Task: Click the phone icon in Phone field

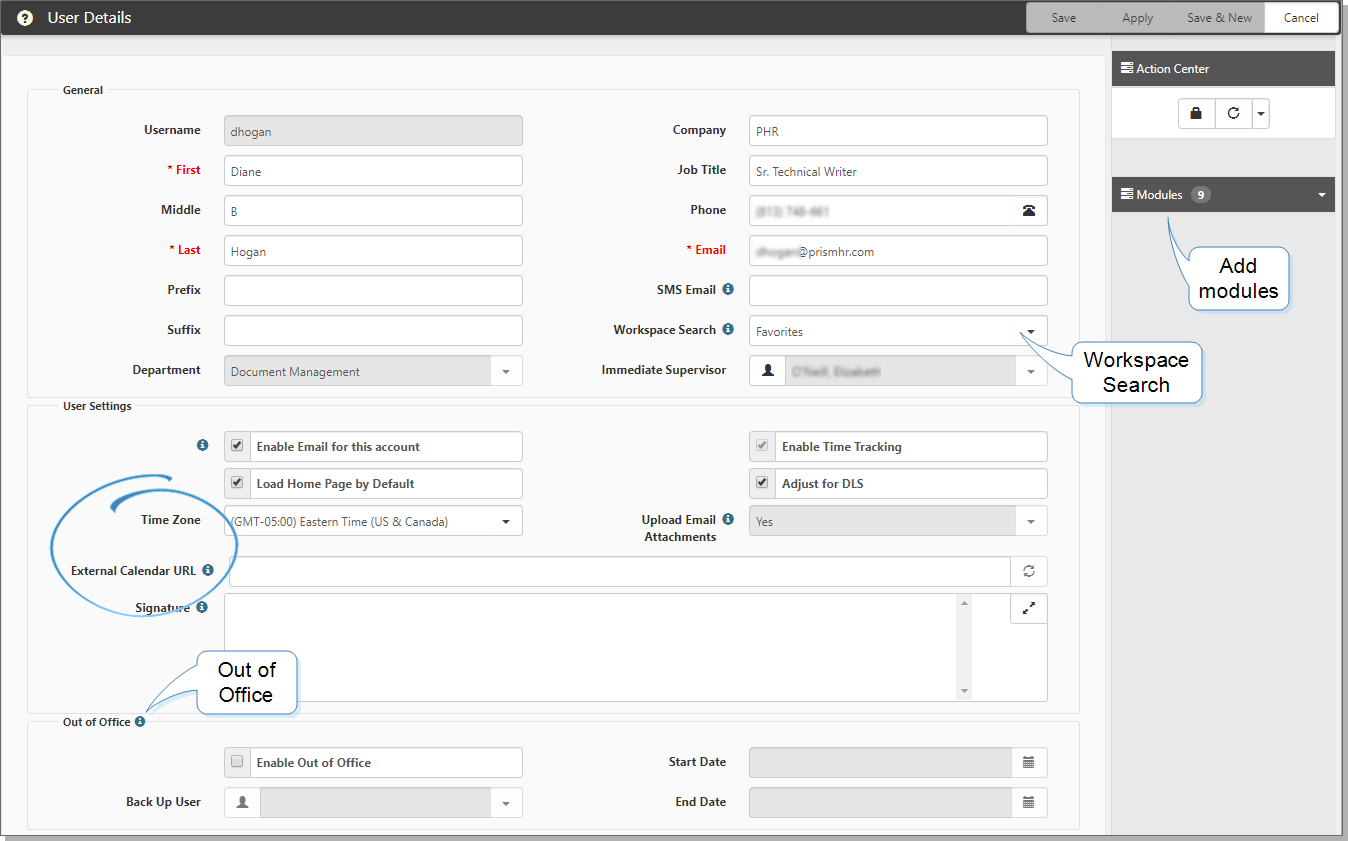Action: [x=1029, y=211]
